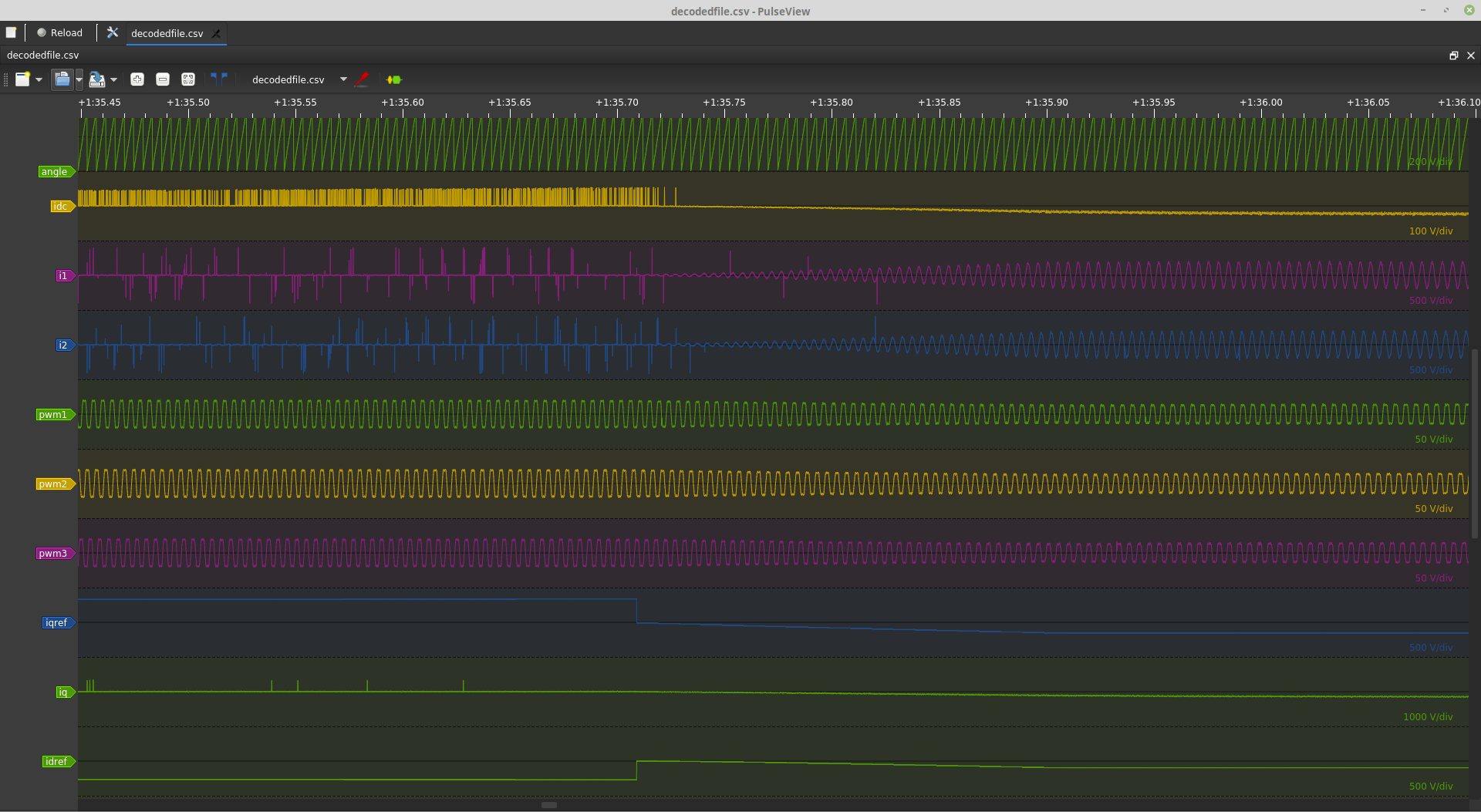The image size is (1481, 812).
Task: Click the Open file folder icon
Action: tap(62, 79)
